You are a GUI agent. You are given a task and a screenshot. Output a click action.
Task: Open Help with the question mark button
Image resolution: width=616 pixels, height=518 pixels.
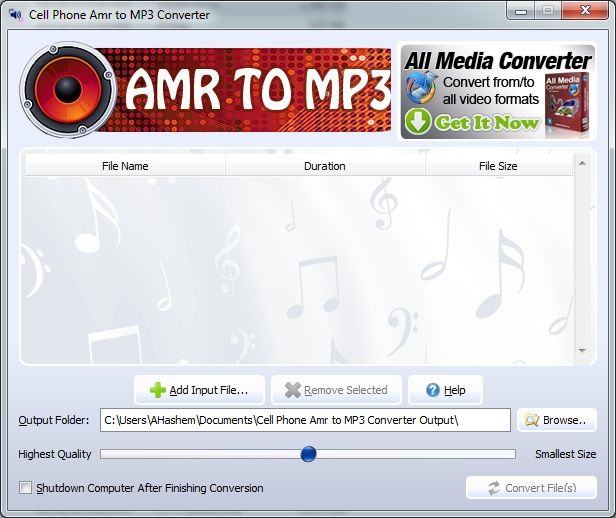[446, 390]
